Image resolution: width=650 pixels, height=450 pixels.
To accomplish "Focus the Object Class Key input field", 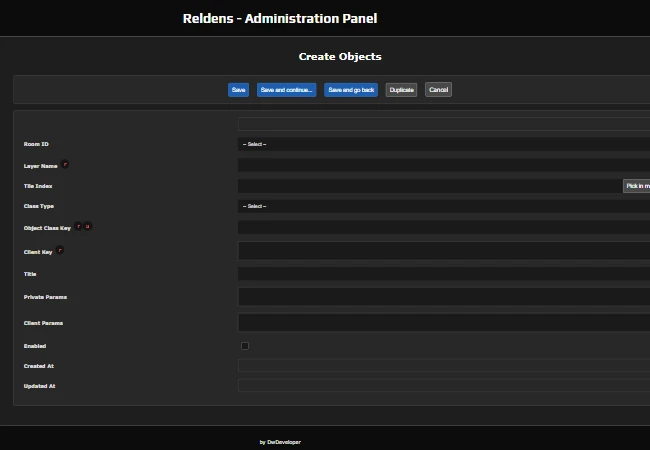I will click(x=444, y=227).
